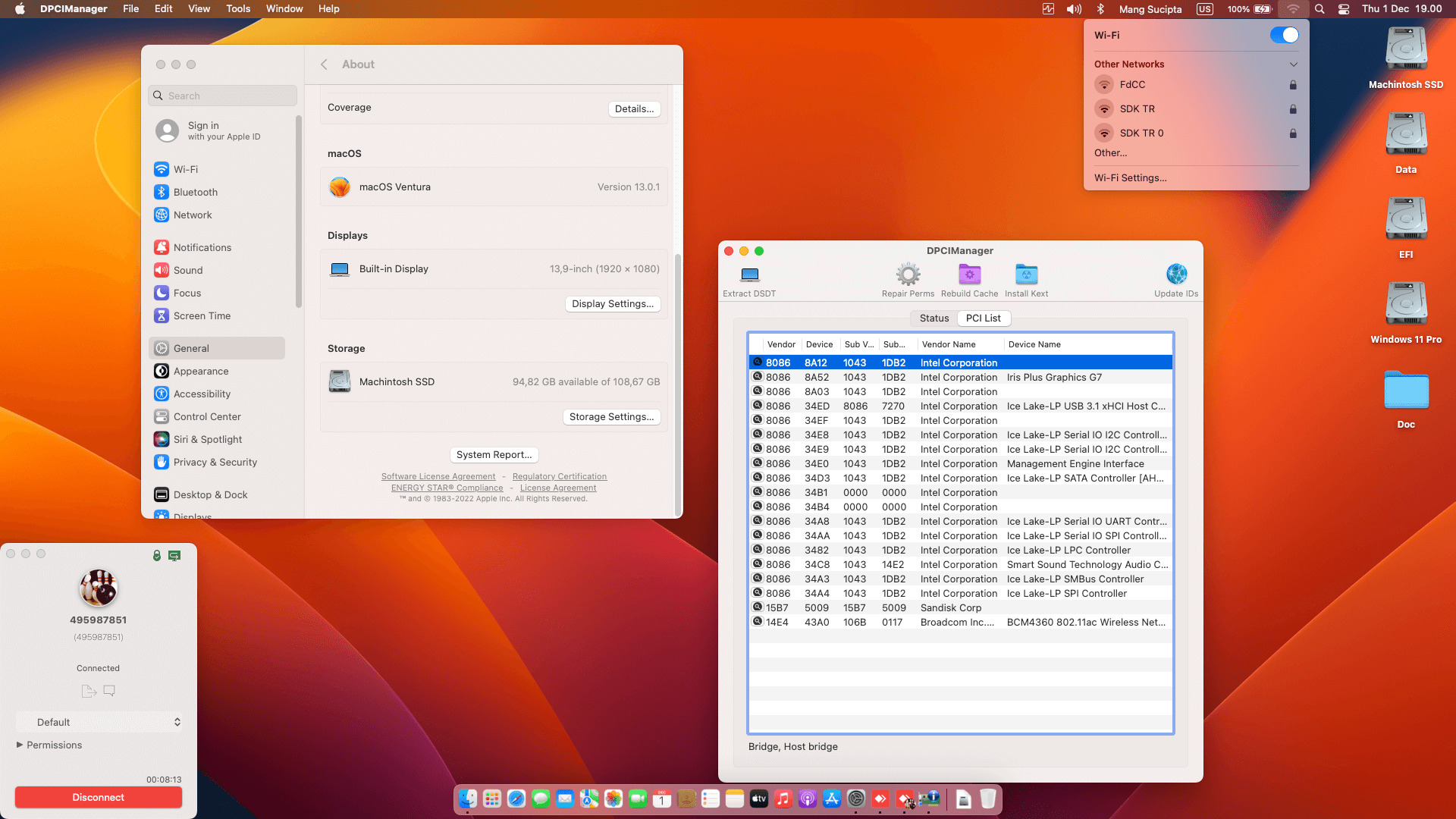Select the Sandisk Corp row
Screen dimensions: 1456x819
(961, 608)
